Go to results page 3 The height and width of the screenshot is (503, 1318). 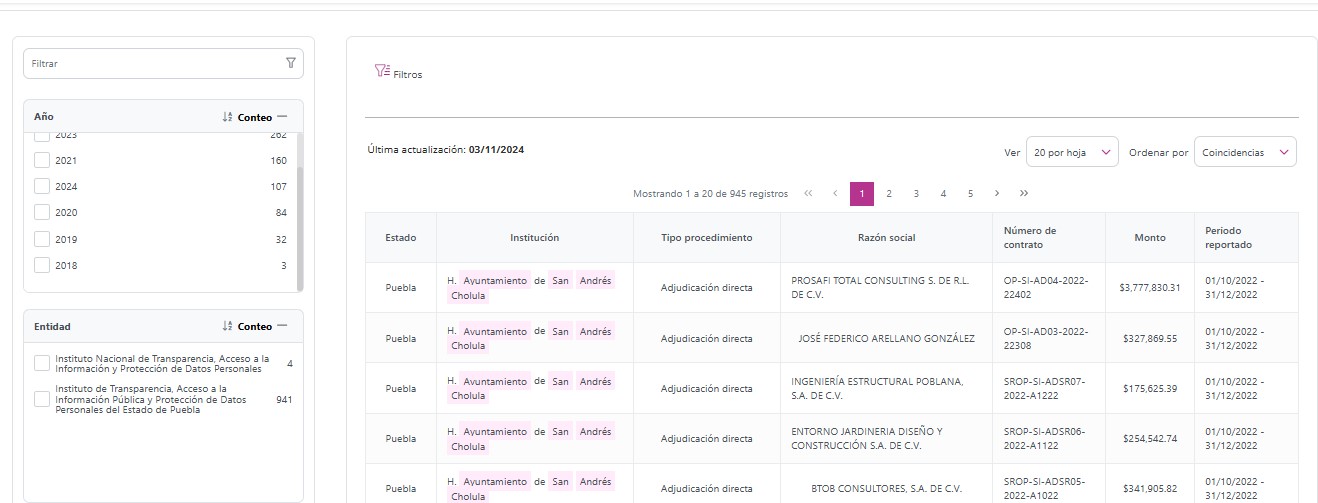[916, 193]
